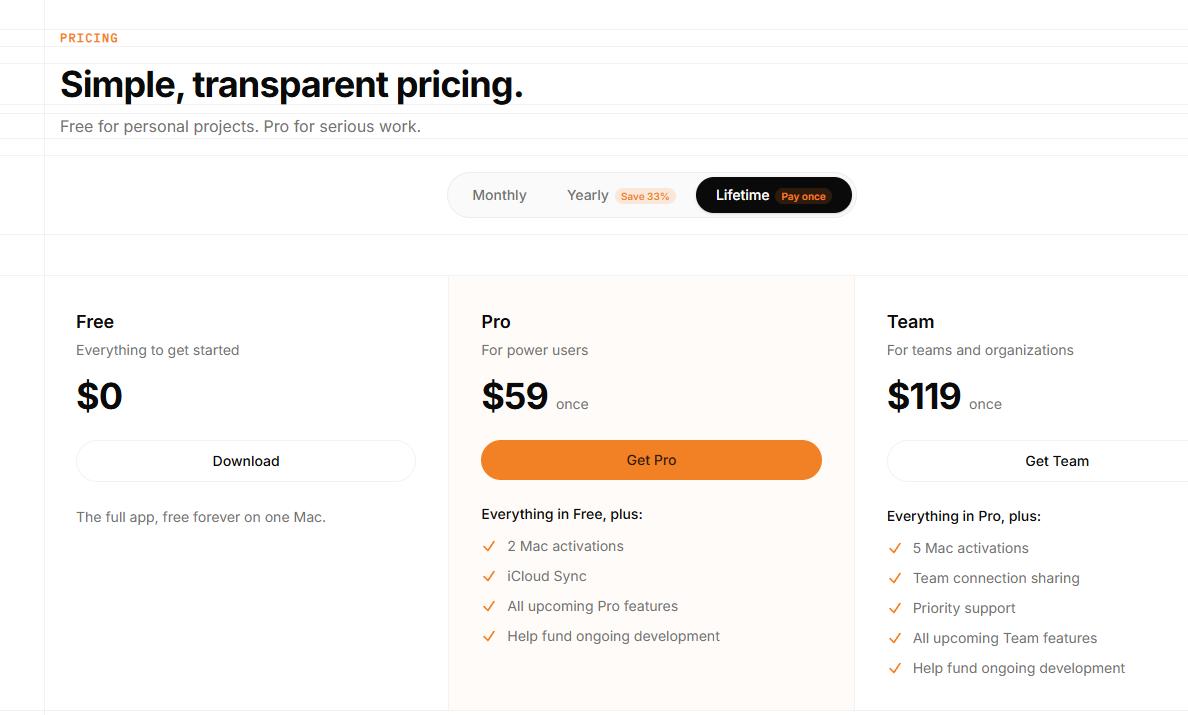This screenshot has height=715, width=1188.
Task: Click checkmark next to 5 Mac activations
Action: (x=895, y=548)
